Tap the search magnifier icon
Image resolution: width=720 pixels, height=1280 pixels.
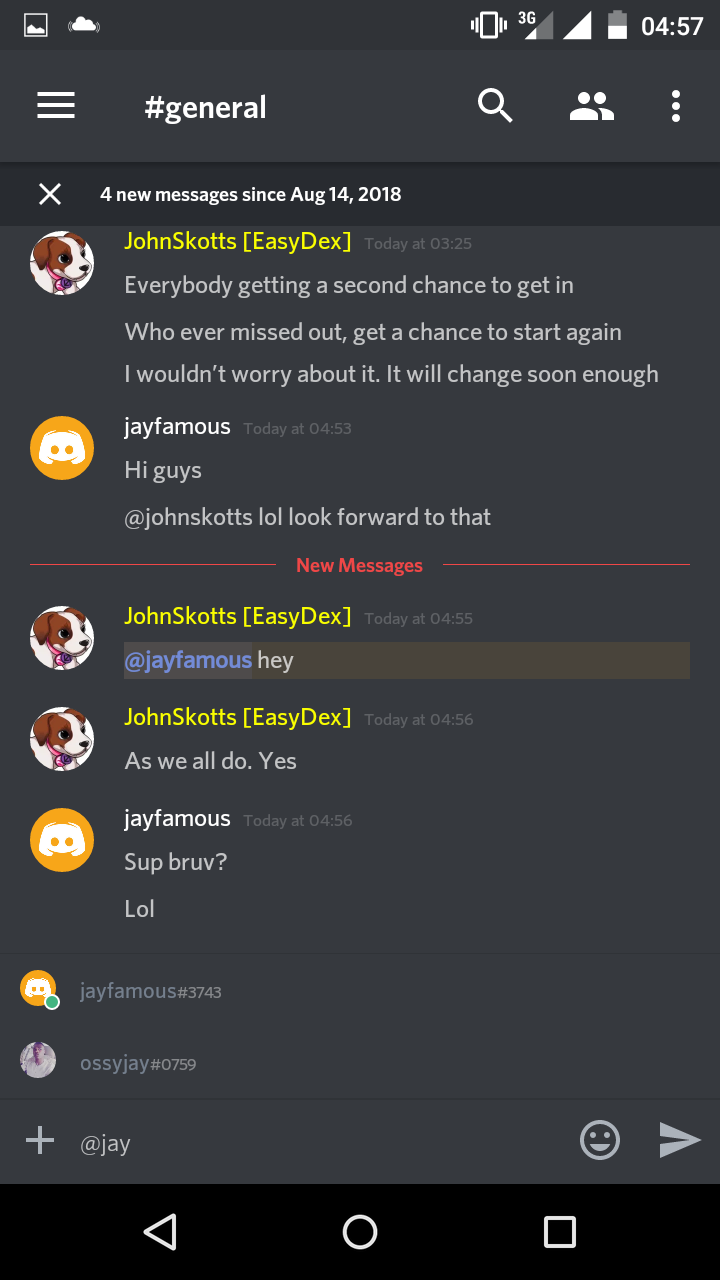tap(495, 105)
